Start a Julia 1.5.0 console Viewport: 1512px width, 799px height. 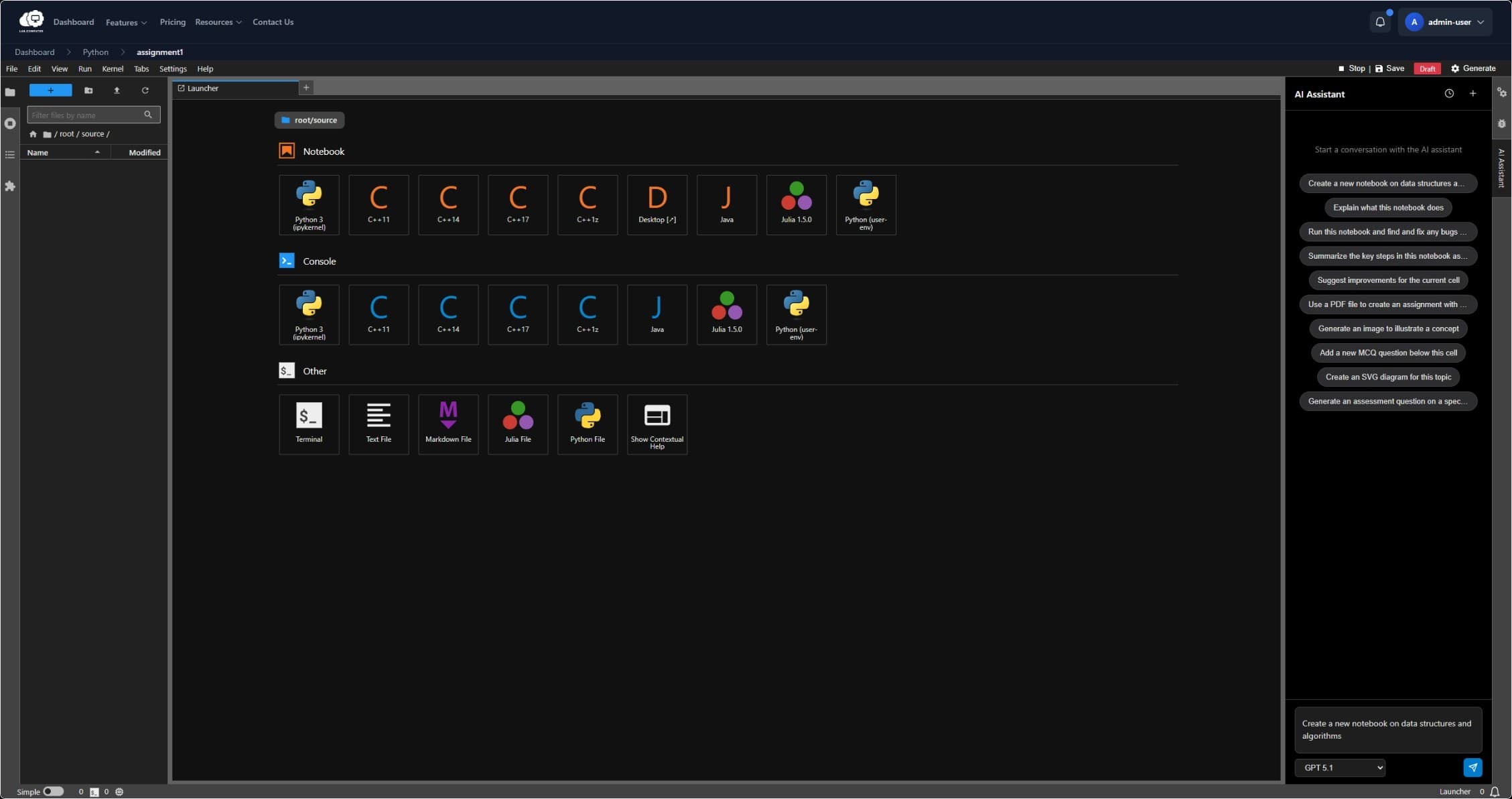(727, 315)
